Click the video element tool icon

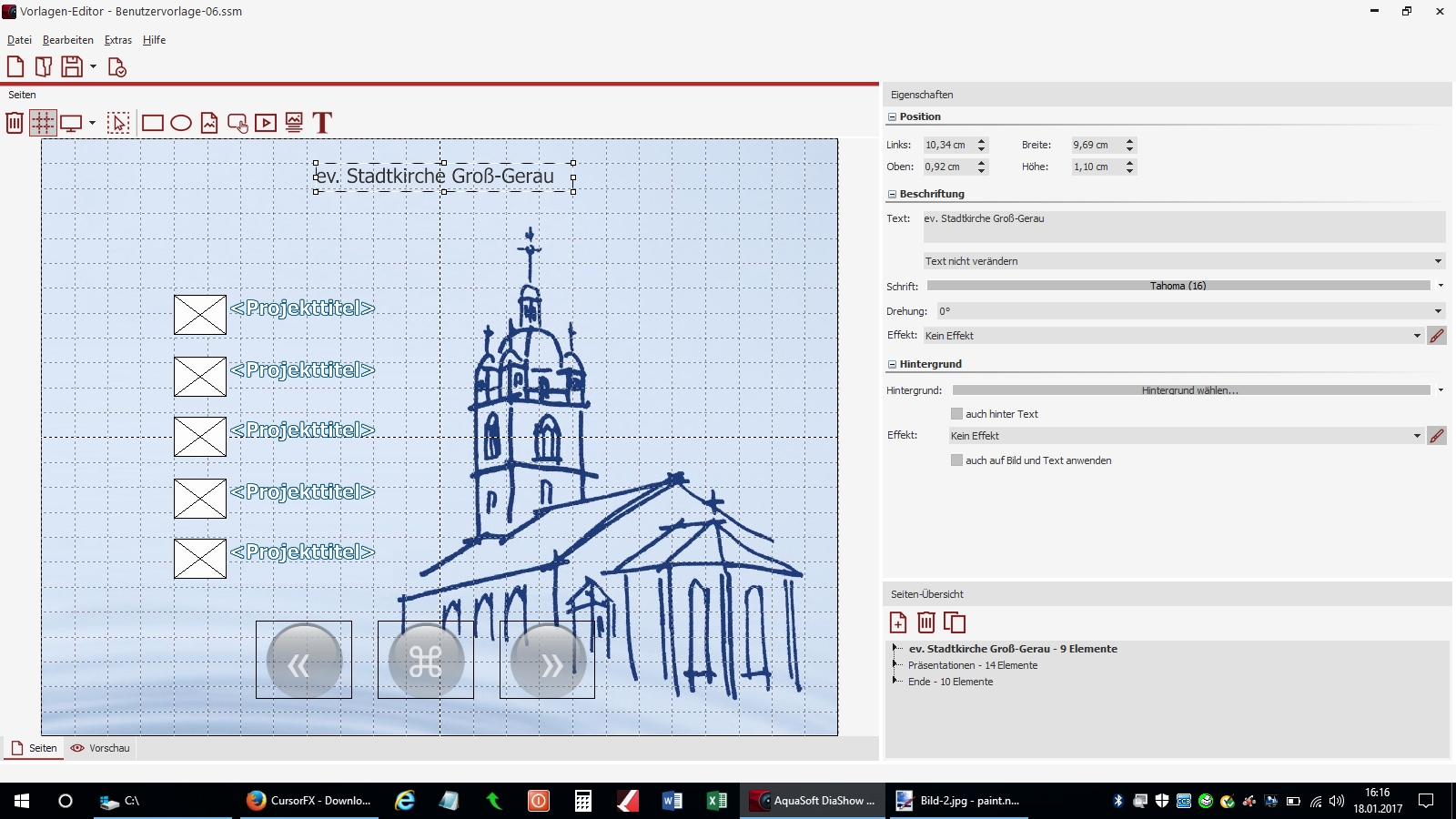pyautogui.click(x=266, y=123)
